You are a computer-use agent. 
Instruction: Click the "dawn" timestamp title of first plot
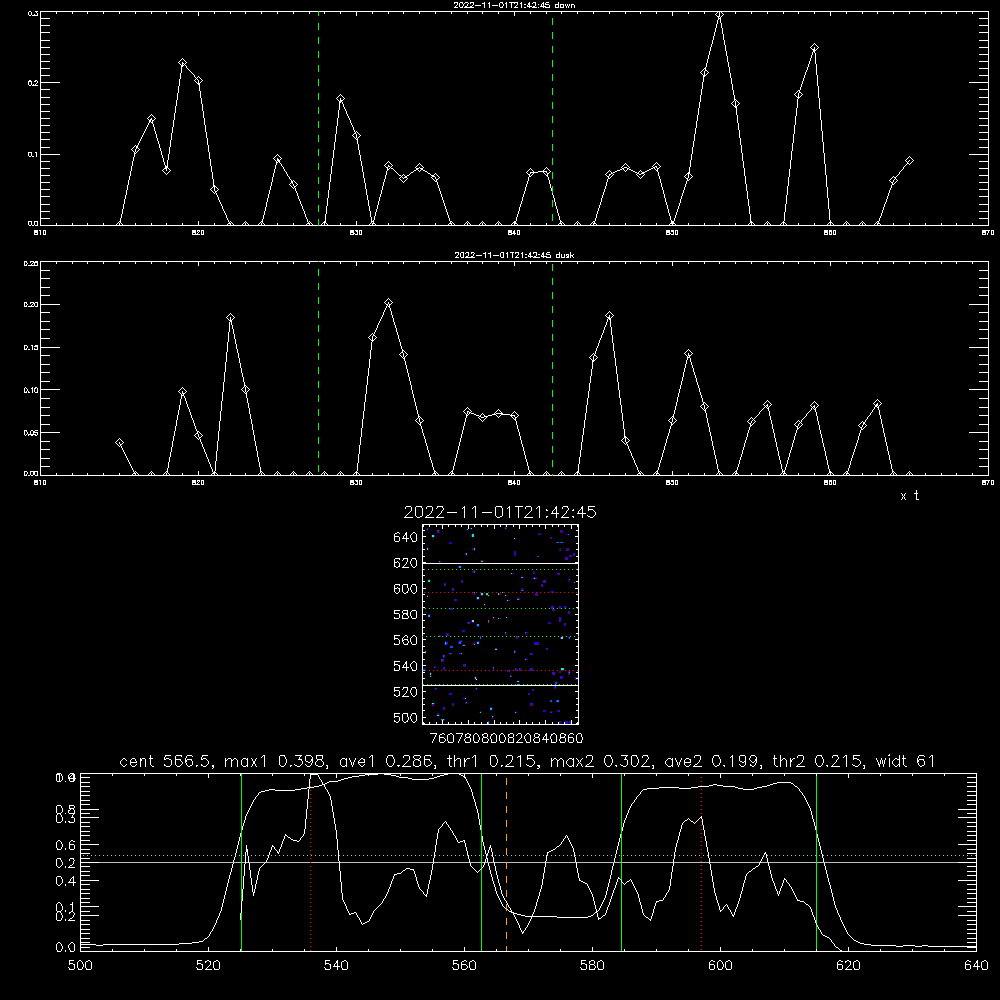pos(515,5)
